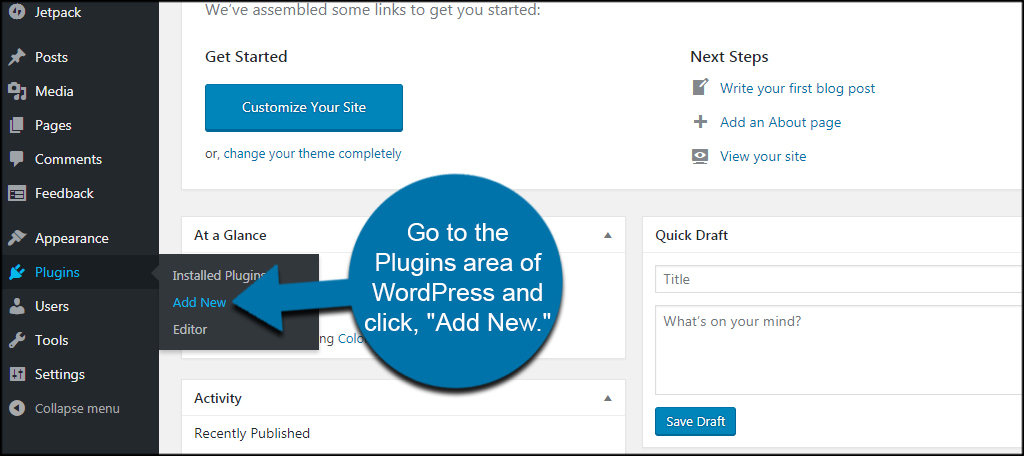Viewport: 1024px width, 456px height.
Task: Click the plus icon beside Add an About page
Action: (700, 122)
